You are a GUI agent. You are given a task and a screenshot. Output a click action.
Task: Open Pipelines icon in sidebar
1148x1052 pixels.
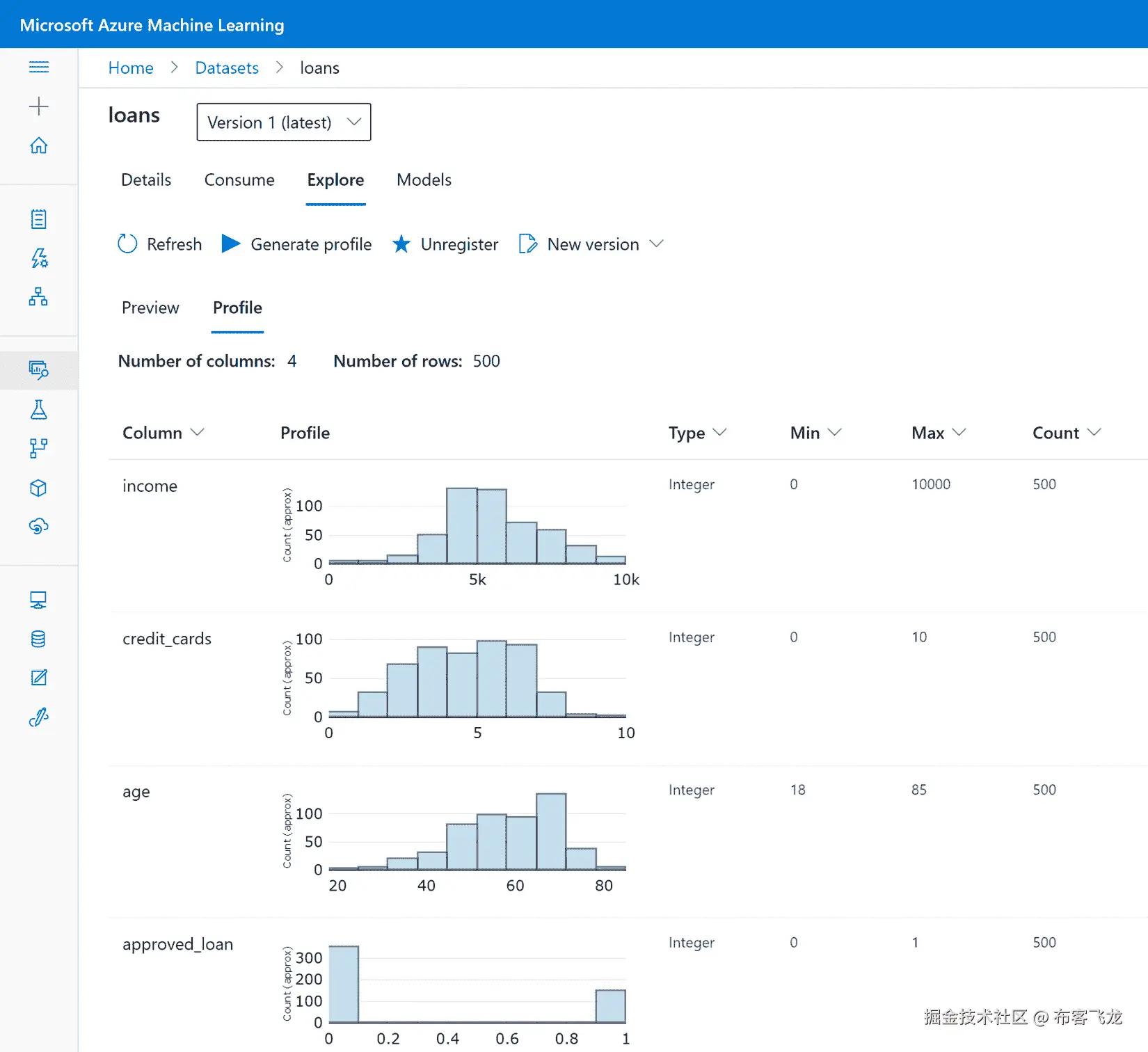(x=39, y=448)
